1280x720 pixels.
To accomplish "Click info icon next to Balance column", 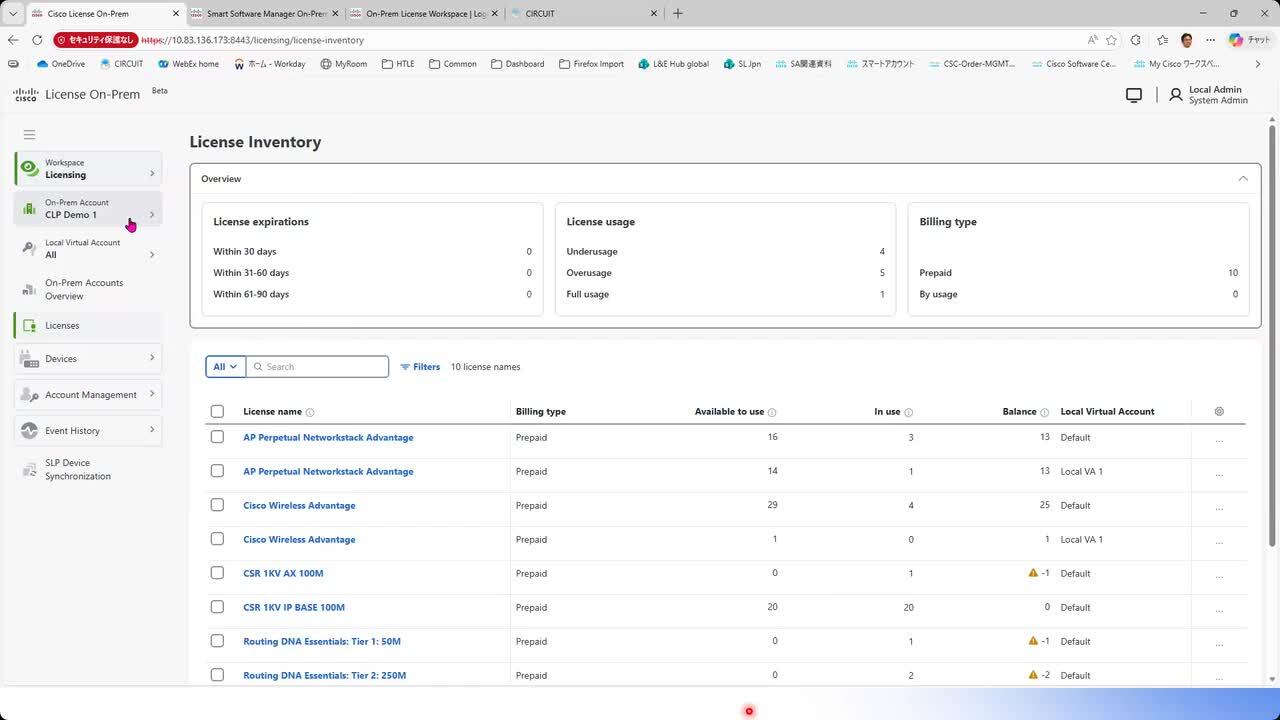I will pos(1044,412).
